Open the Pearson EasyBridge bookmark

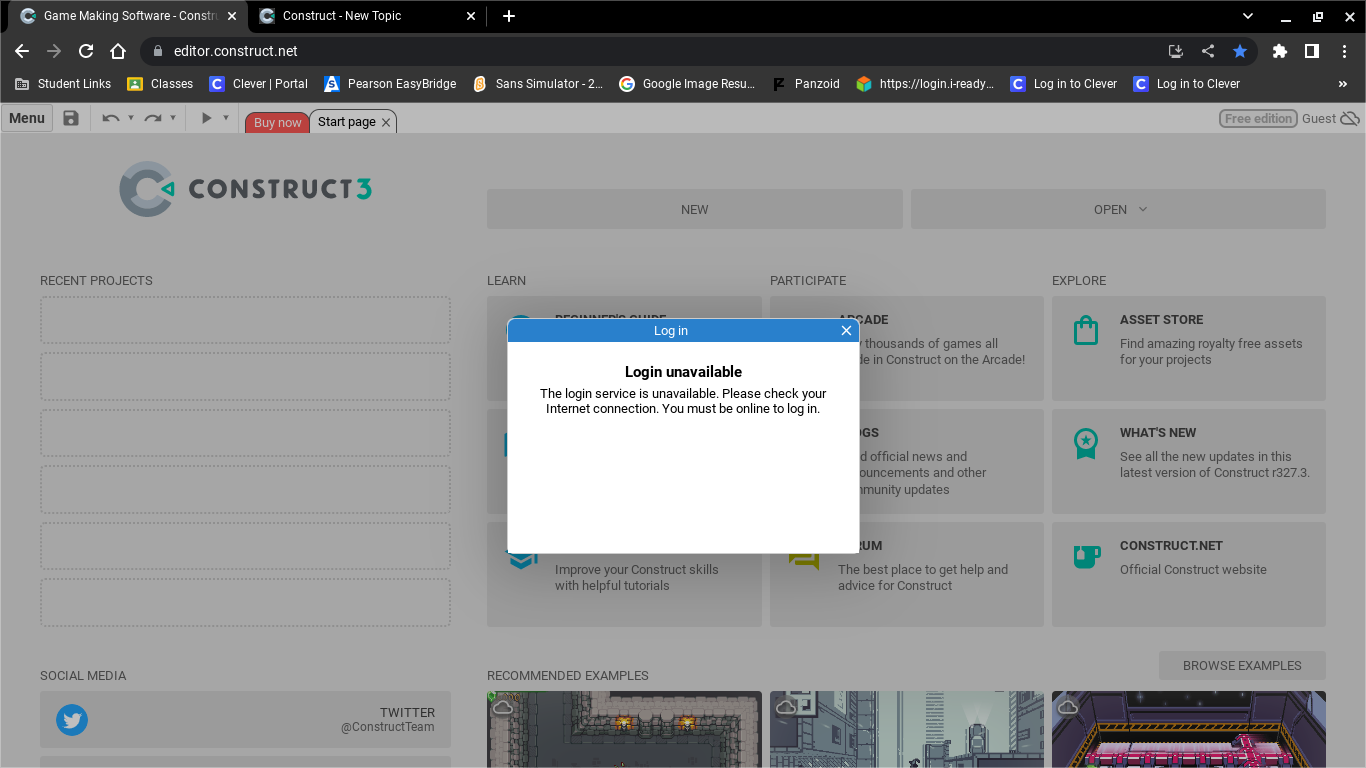(x=390, y=84)
